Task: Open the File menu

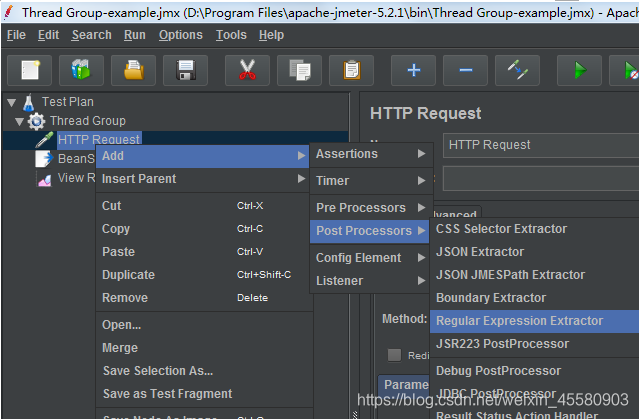Action: 16,35
